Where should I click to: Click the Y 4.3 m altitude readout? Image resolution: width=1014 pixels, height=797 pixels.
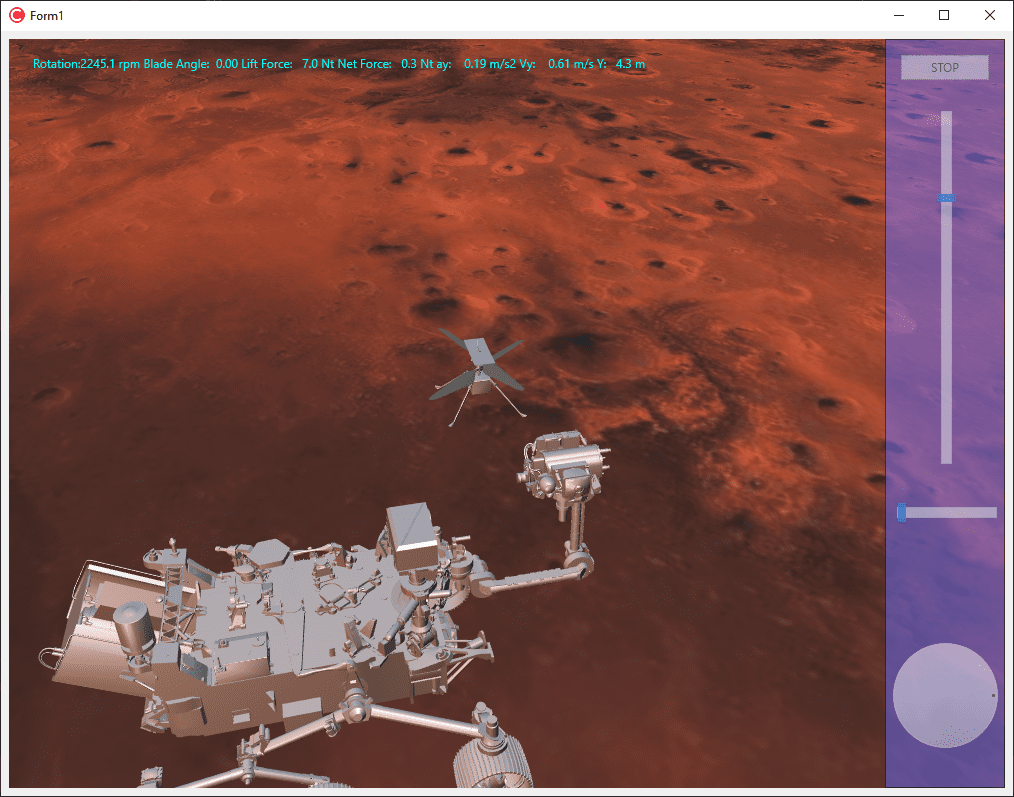click(621, 64)
